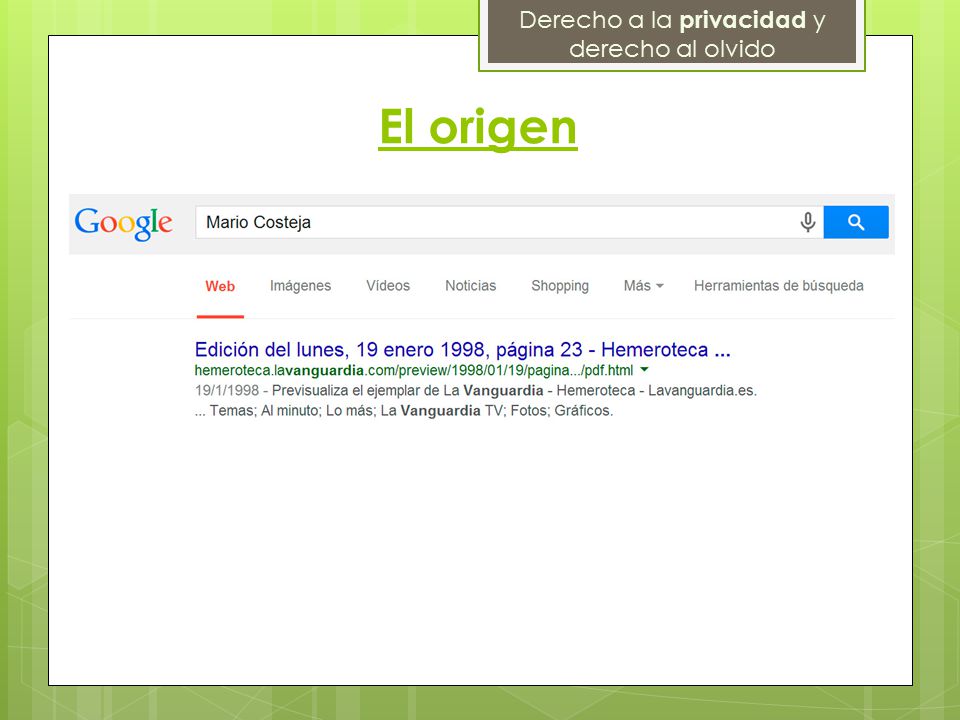Open the Vídeos tab
Viewport: 960px width, 720px height.
coord(388,286)
